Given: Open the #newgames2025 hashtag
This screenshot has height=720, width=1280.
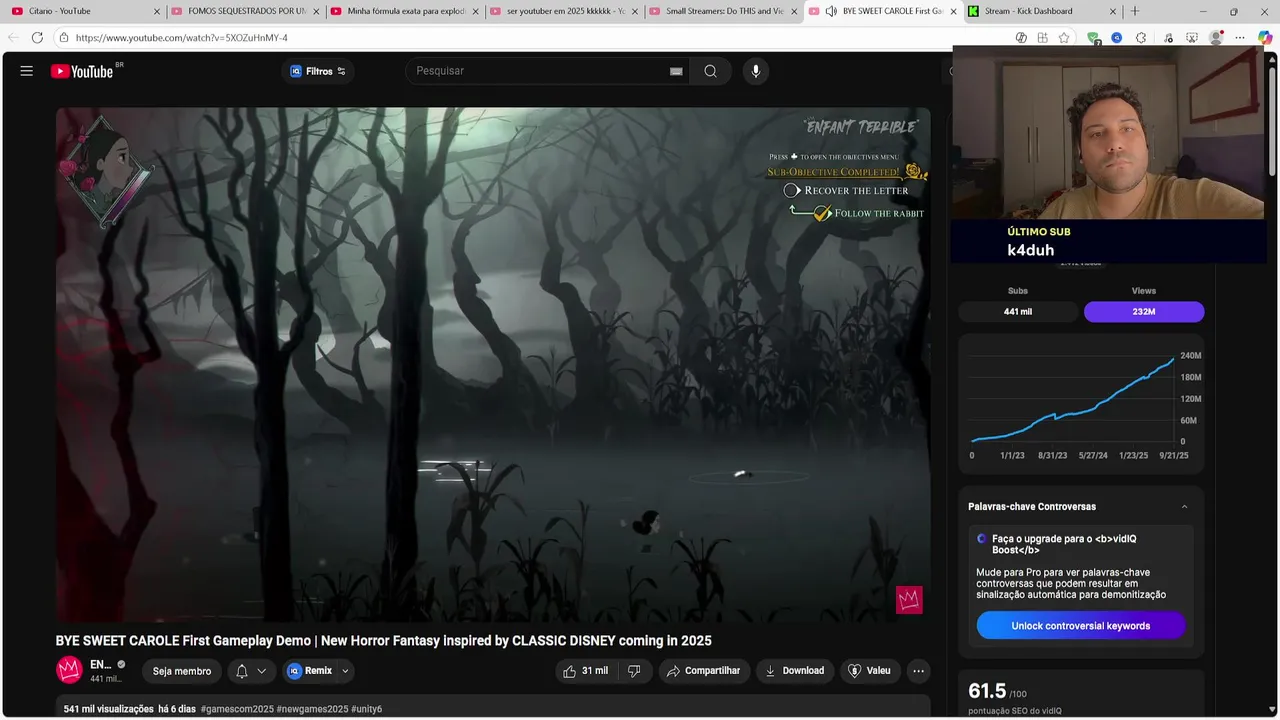Looking at the screenshot, I should pos(312,709).
